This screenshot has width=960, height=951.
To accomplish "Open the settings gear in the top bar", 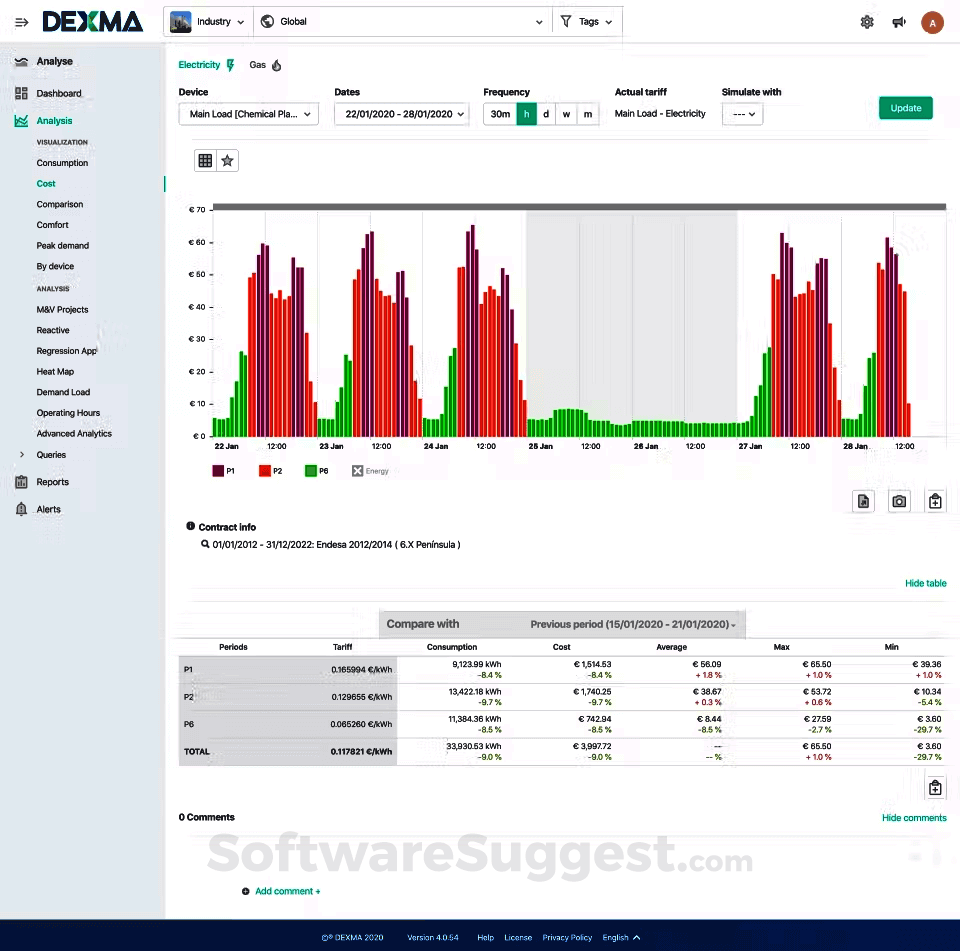I will tap(866, 21).
